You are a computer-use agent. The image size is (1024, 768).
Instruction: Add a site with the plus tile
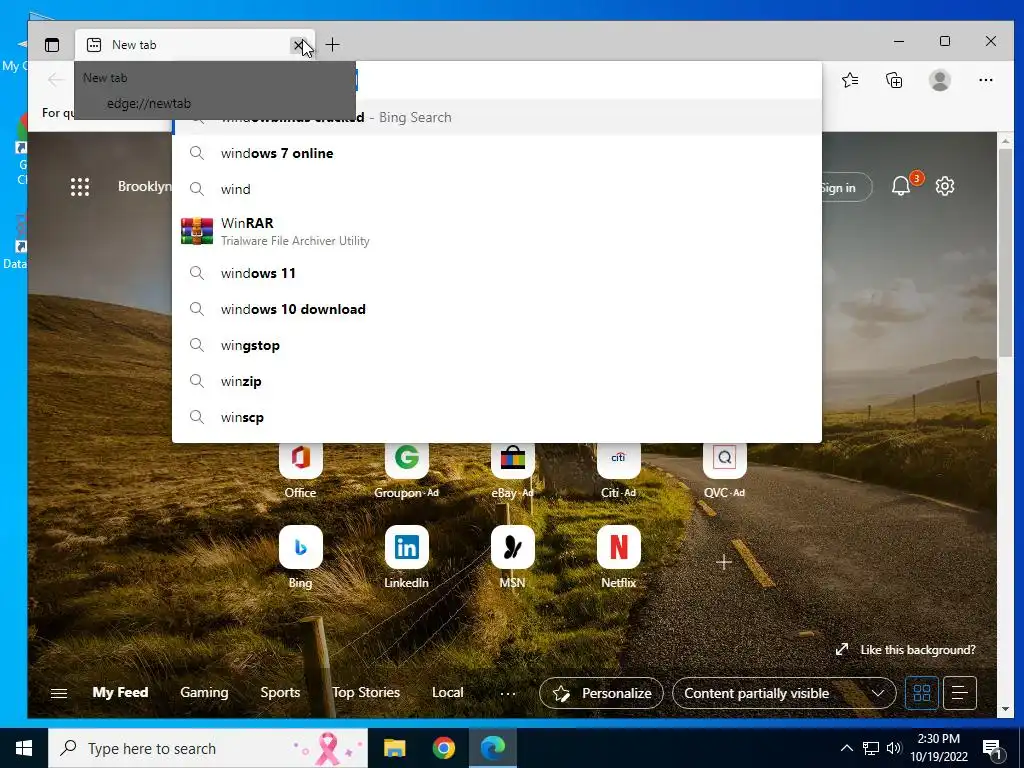(x=724, y=562)
